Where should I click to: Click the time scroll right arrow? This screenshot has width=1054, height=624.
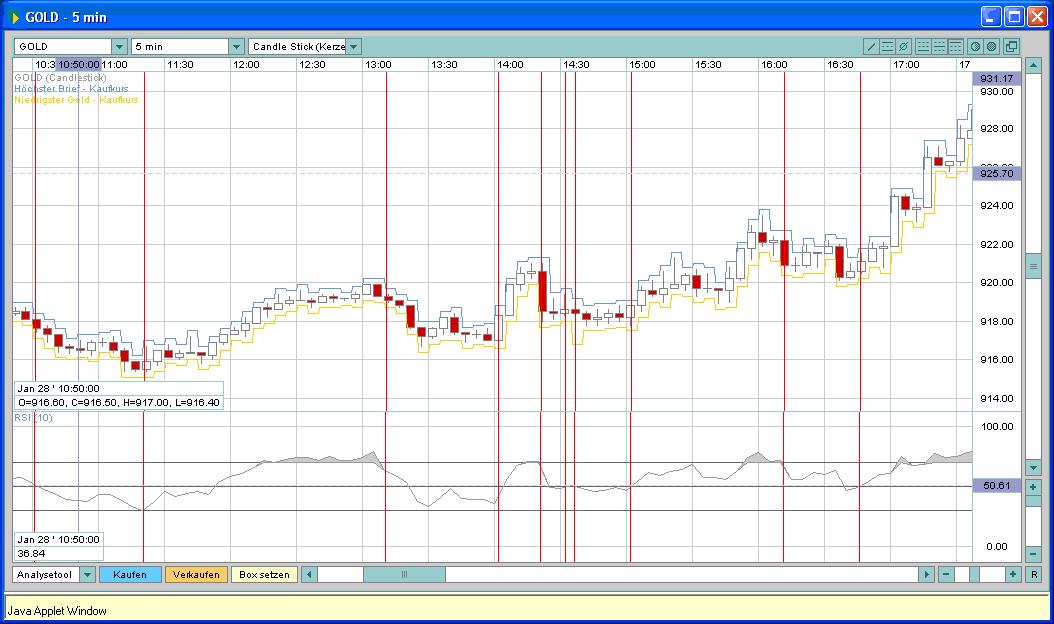[926, 574]
